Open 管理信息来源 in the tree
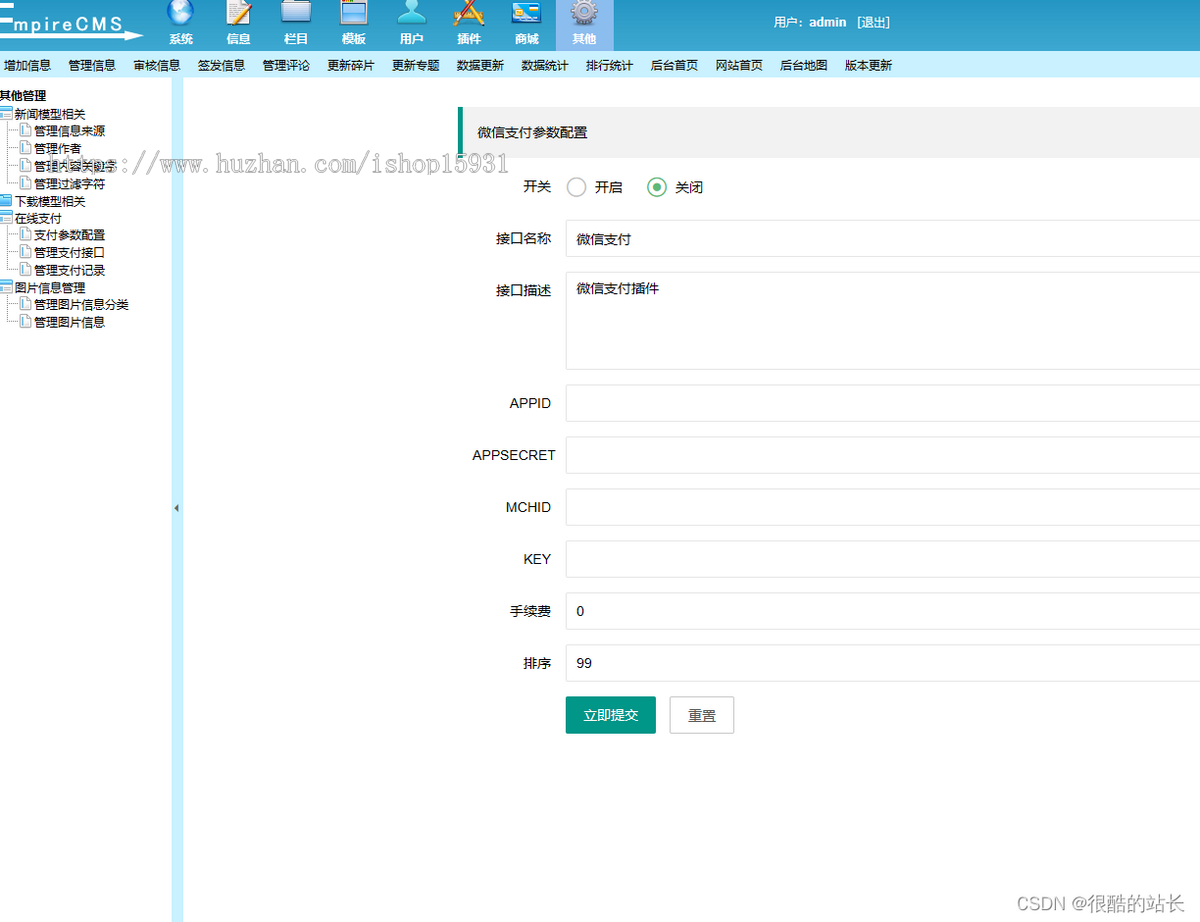Viewport: 1200px width, 922px height. tap(69, 131)
